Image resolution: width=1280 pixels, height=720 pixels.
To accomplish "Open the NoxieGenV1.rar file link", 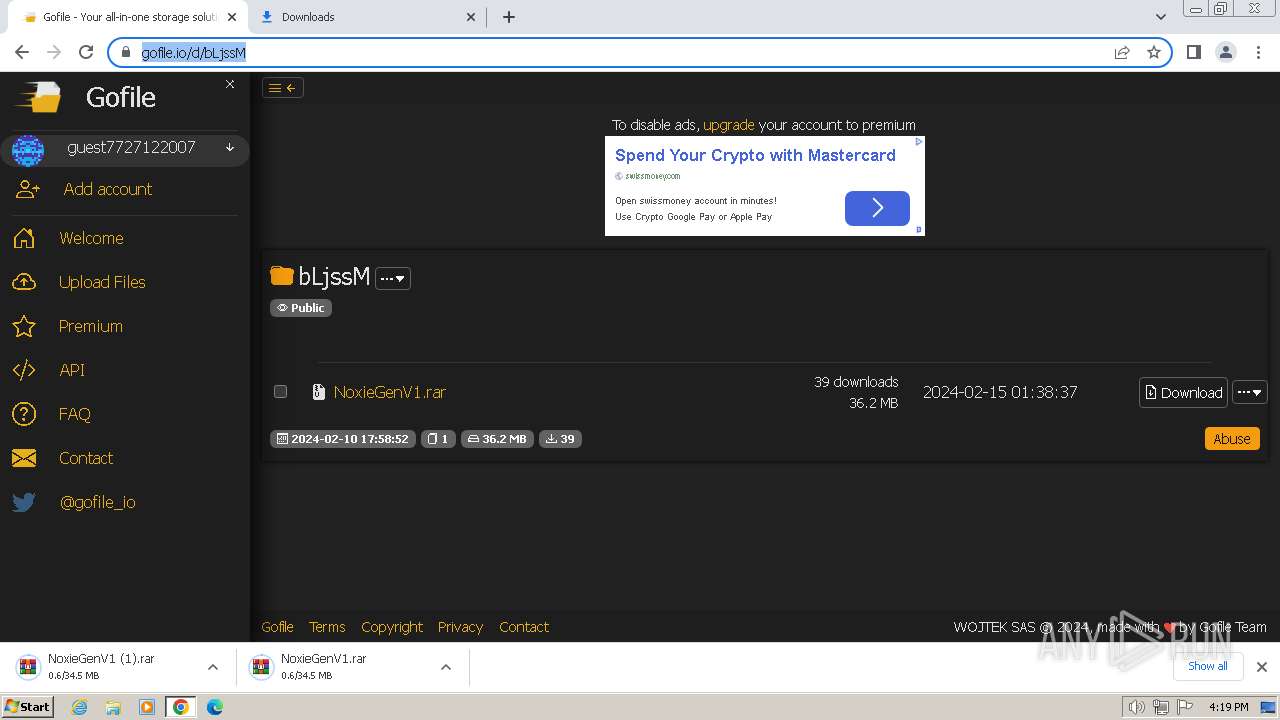I will (390, 392).
